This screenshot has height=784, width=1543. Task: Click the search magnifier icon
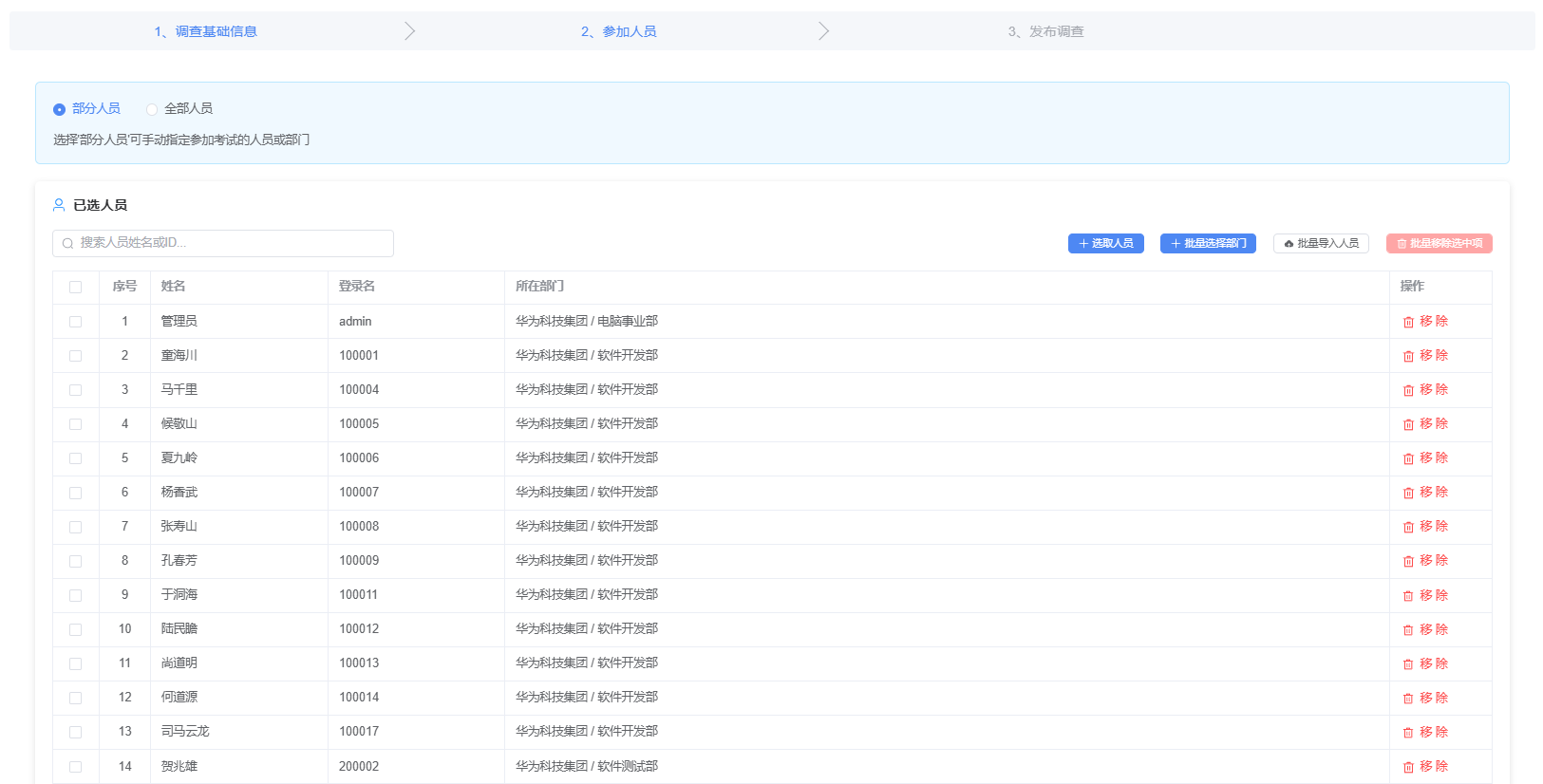point(67,244)
